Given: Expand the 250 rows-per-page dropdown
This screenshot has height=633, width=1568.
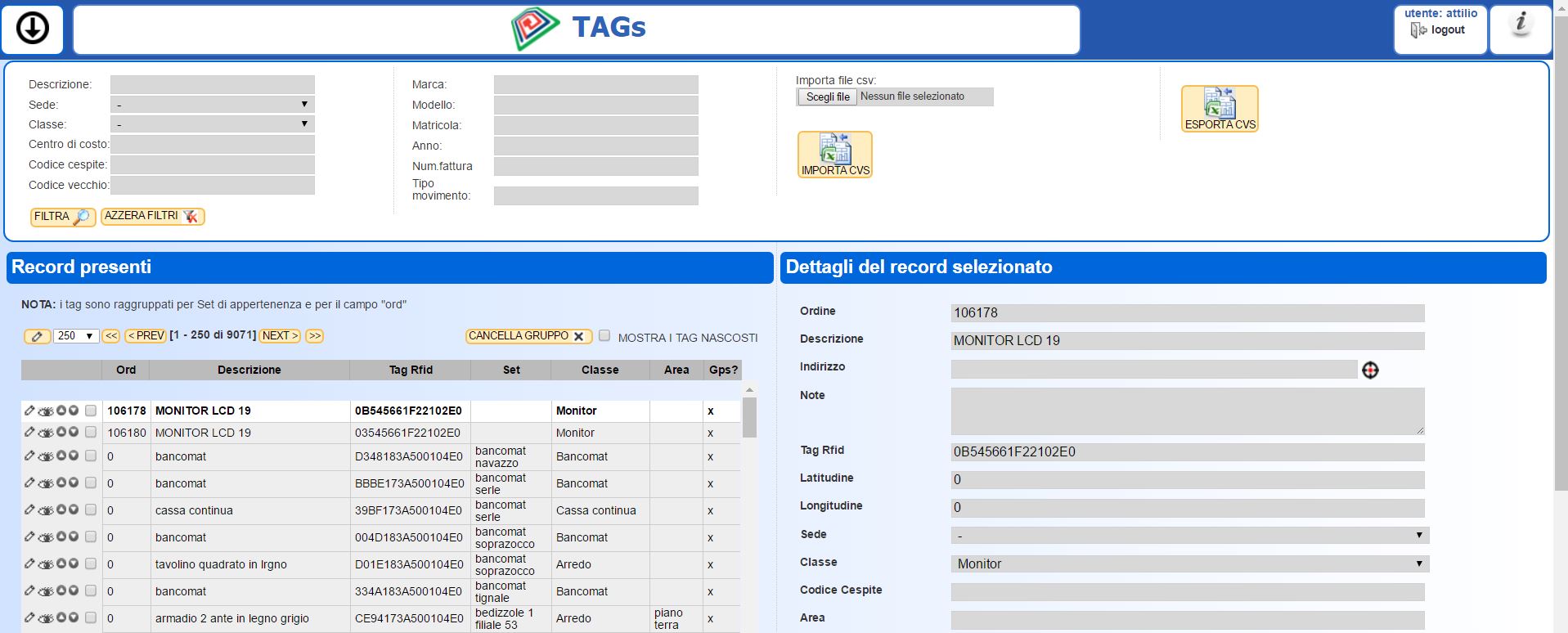Looking at the screenshot, I should pos(76,336).
